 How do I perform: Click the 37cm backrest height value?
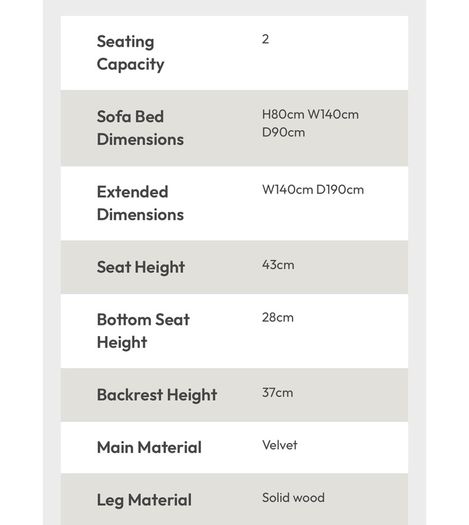[278, 392]
